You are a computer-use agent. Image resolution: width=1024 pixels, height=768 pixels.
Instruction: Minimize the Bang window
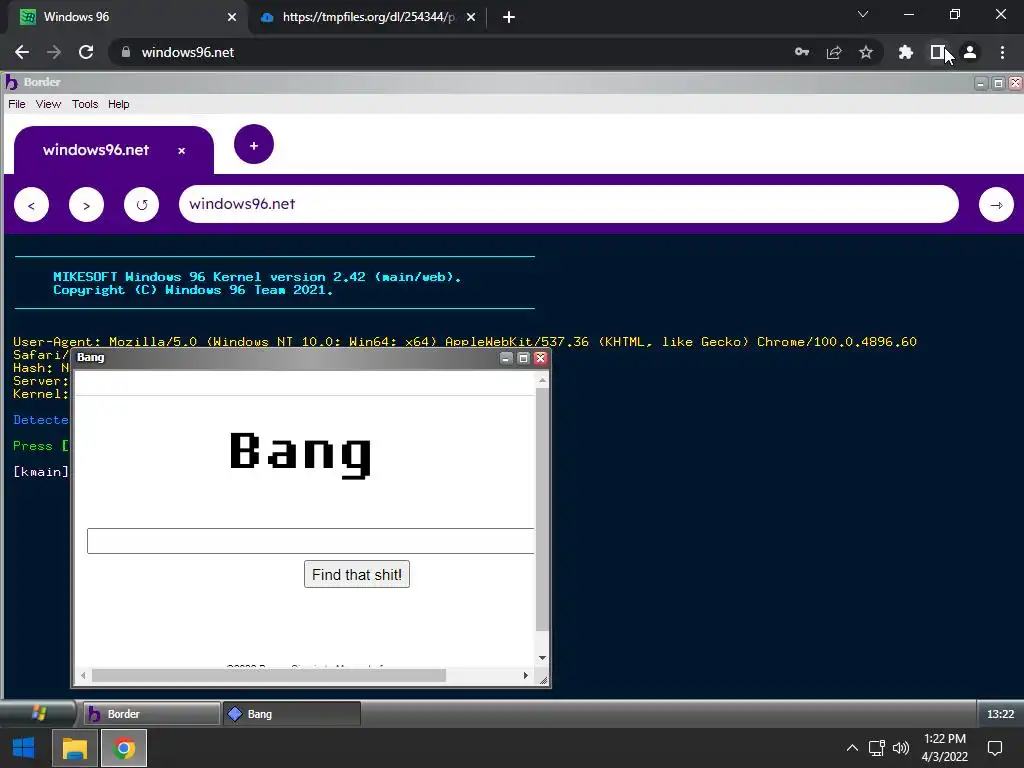(x=505, y=358)
